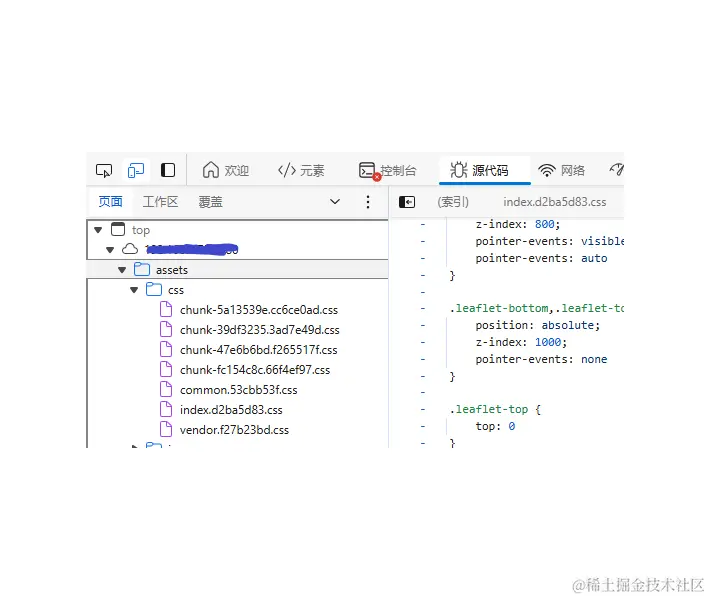The image size is (710, 599).
Task: Switch to the 元素 elements tab
Action: tap(301, 170)
